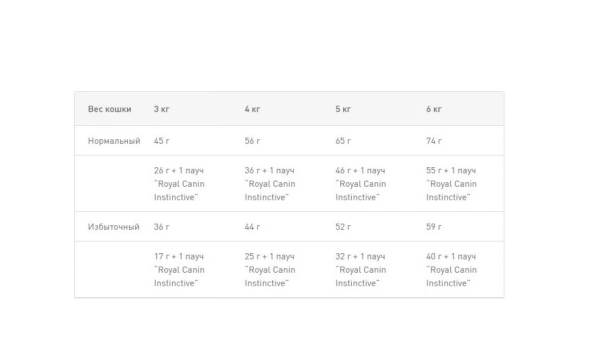Click the 'Нормальный' row label
This screenshot has width=600, height=364.
tap(114, 141)
